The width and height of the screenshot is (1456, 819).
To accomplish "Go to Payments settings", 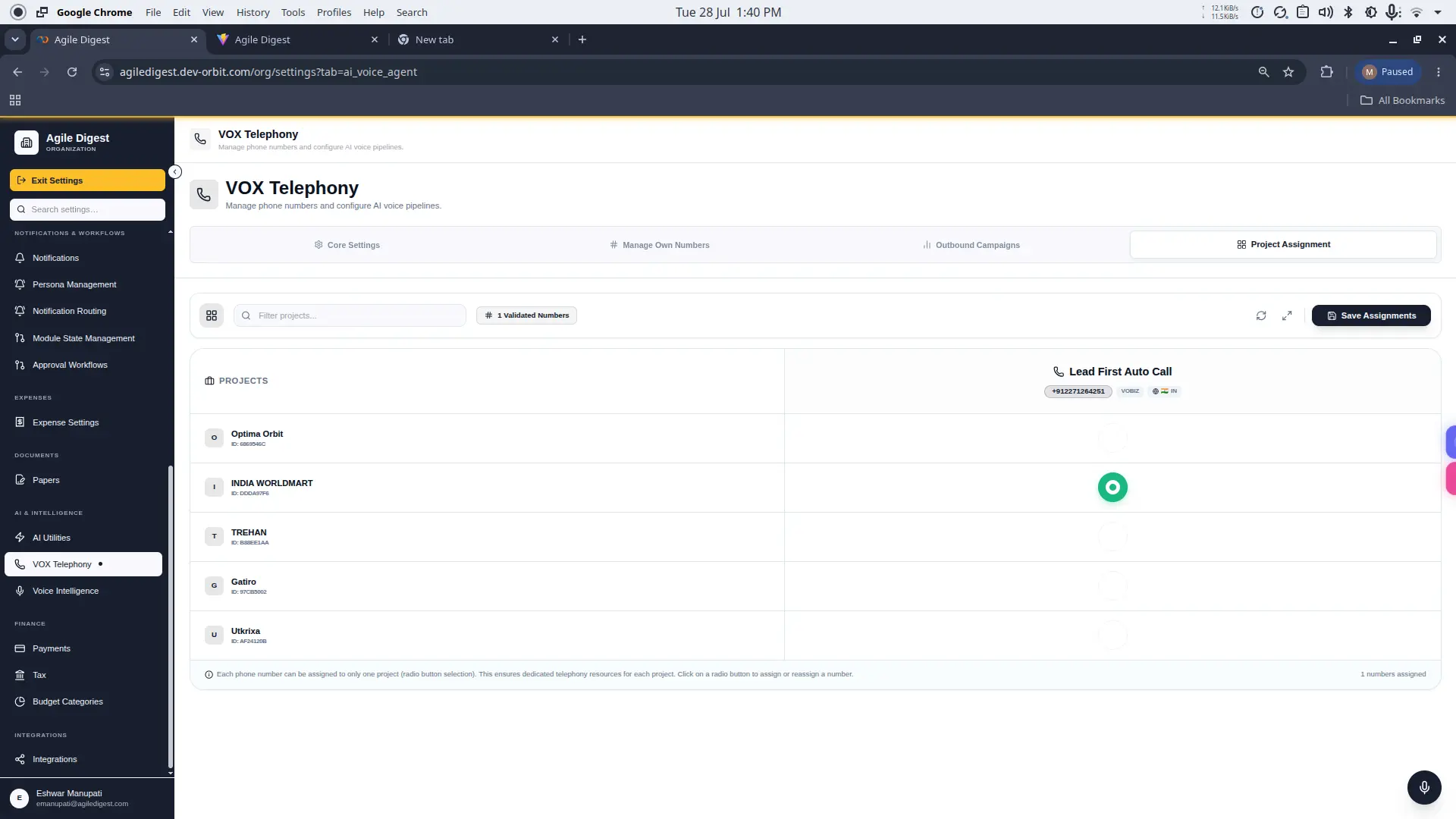I will point(83,648).
